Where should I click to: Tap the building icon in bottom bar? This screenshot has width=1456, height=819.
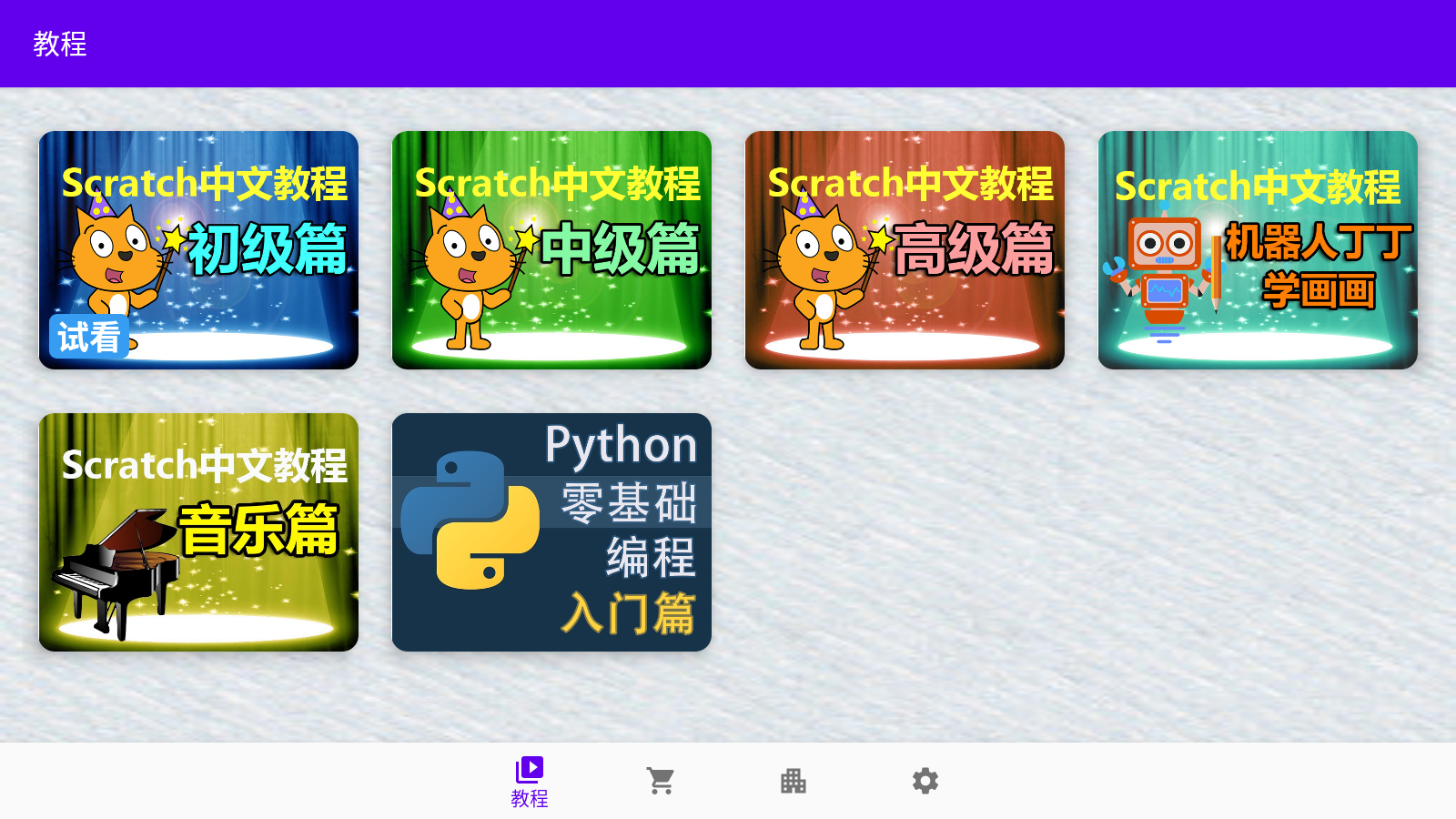(x=794, y=781)
